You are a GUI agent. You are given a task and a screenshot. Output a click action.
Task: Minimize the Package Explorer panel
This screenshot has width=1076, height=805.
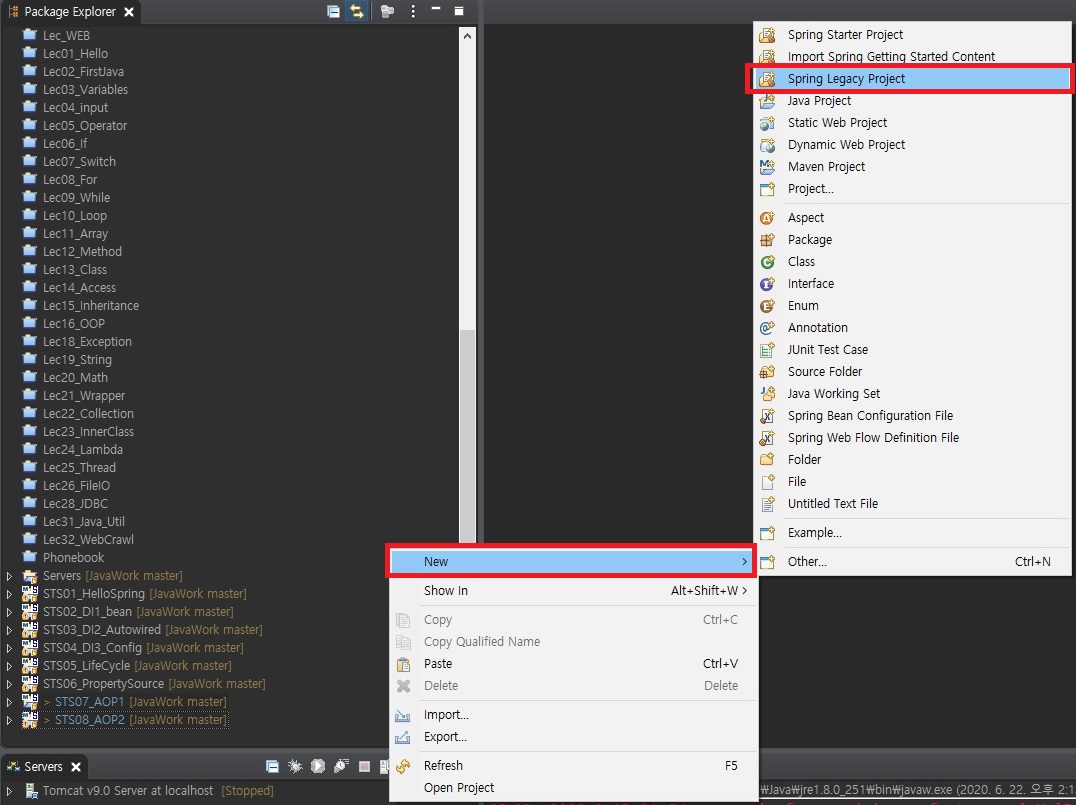tap(436, 10)
